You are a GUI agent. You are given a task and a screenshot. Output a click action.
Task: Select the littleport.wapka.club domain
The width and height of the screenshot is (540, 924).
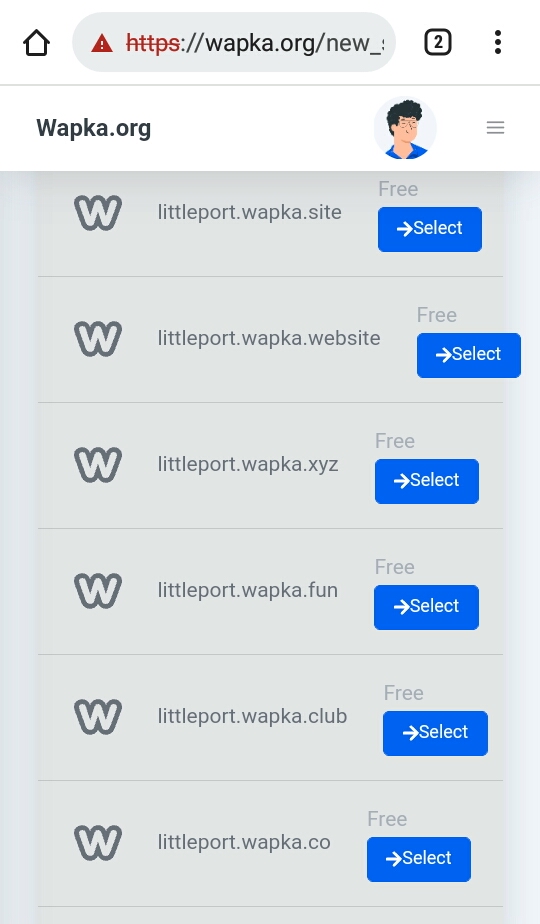pyautogui.click(x=435, y=734)
